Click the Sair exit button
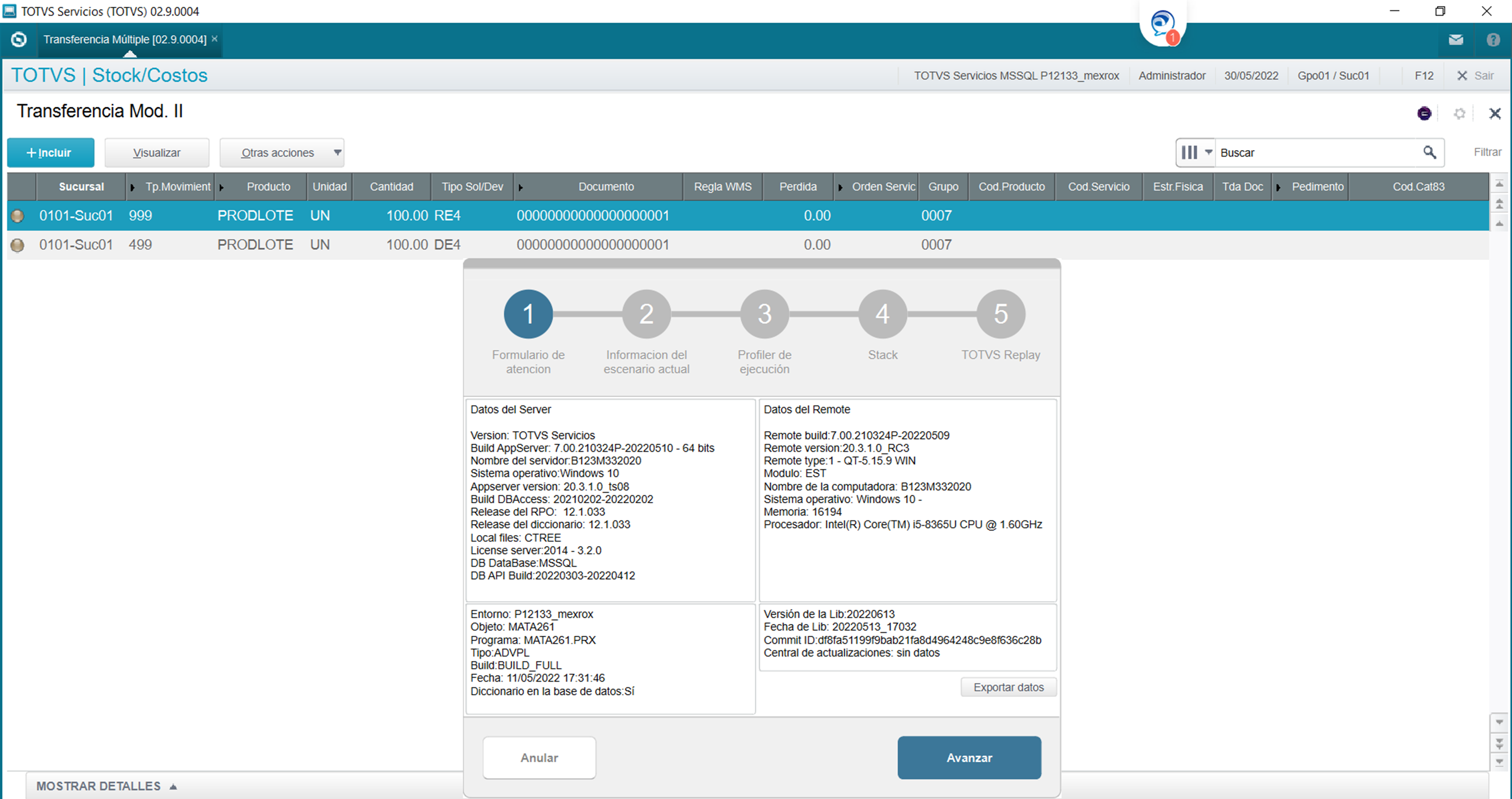This screenshot has width=1512, height=799. [x=1476, y=76]
